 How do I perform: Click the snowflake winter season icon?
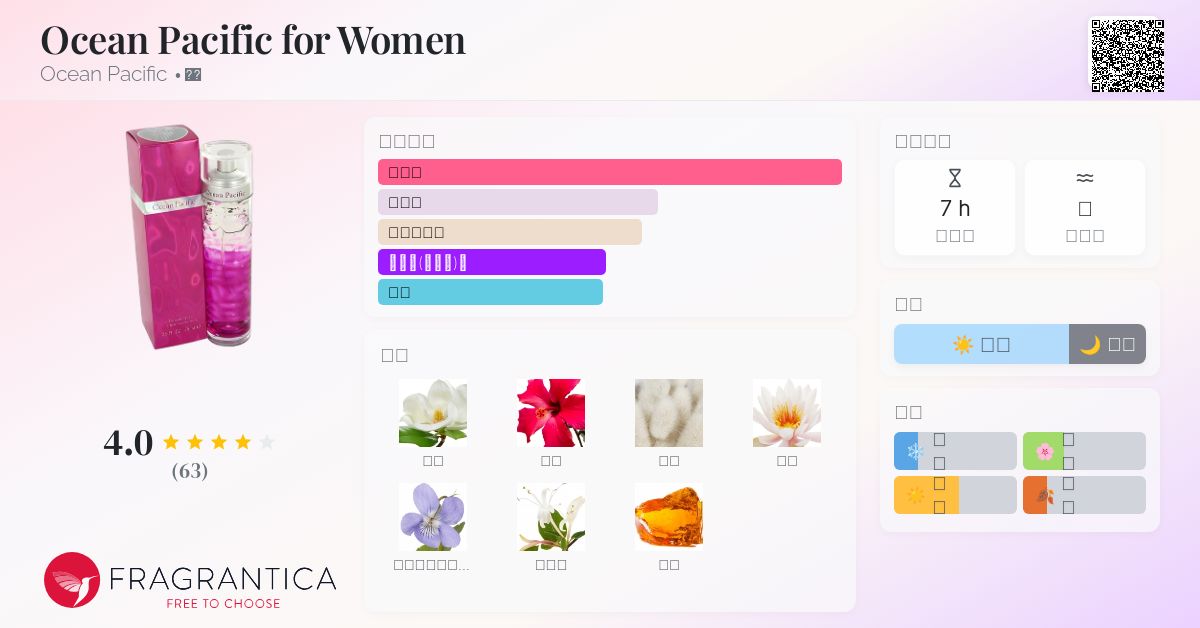(914, 451)
